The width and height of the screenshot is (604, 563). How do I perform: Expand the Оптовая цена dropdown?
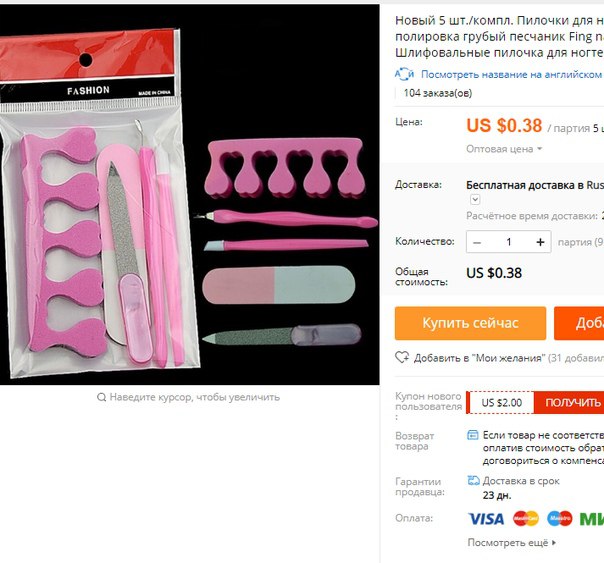(504, 149)
